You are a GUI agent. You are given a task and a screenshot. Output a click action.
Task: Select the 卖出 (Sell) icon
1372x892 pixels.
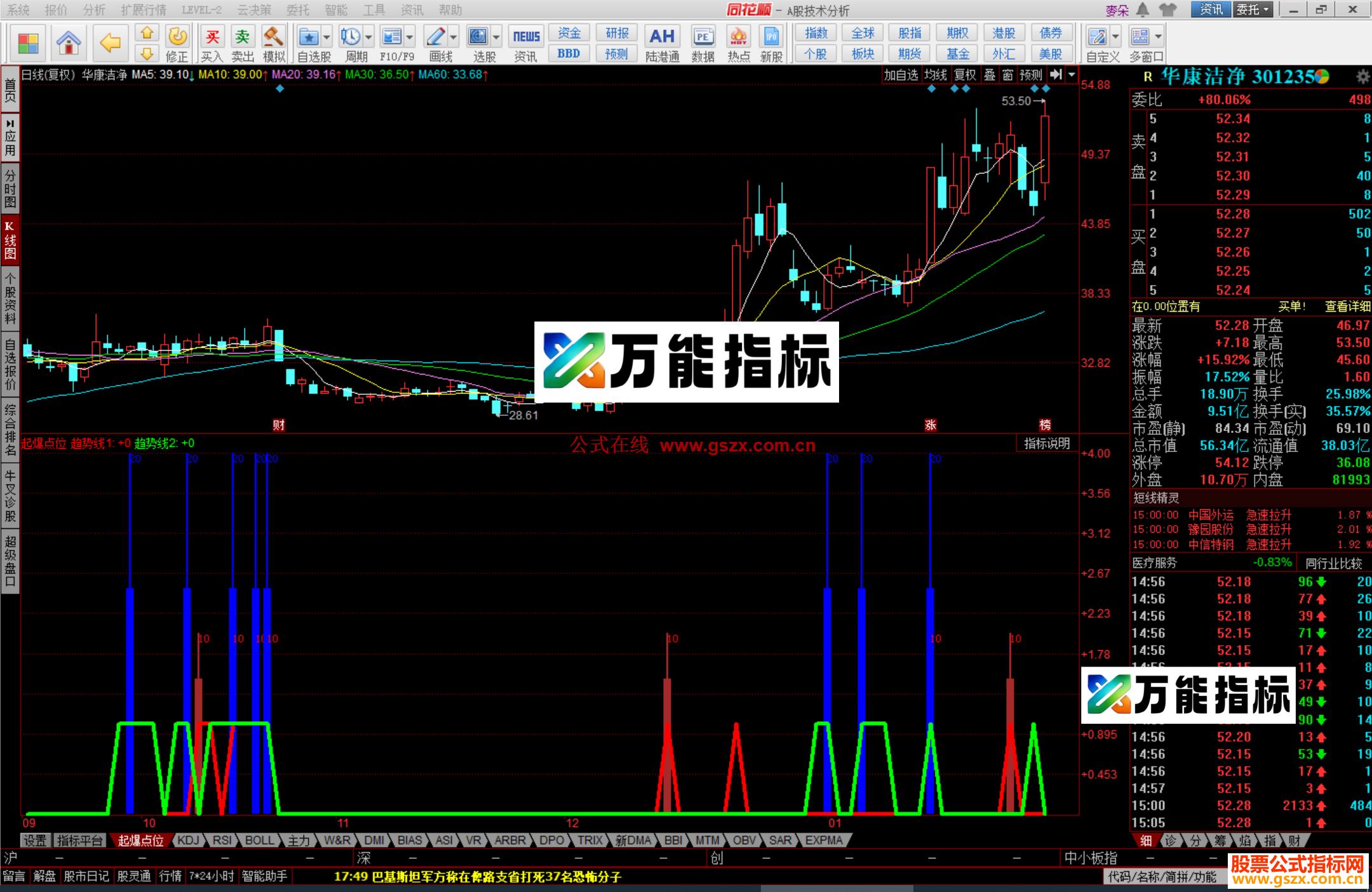click(241, 37)
